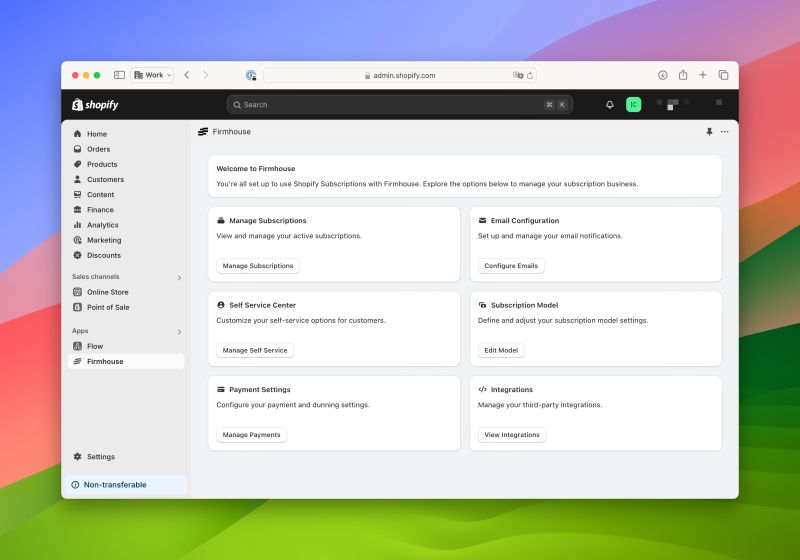Open Settings in the sidebar
Screen dimensions: 800x560
pyautogui.click(x=126, y=456)
